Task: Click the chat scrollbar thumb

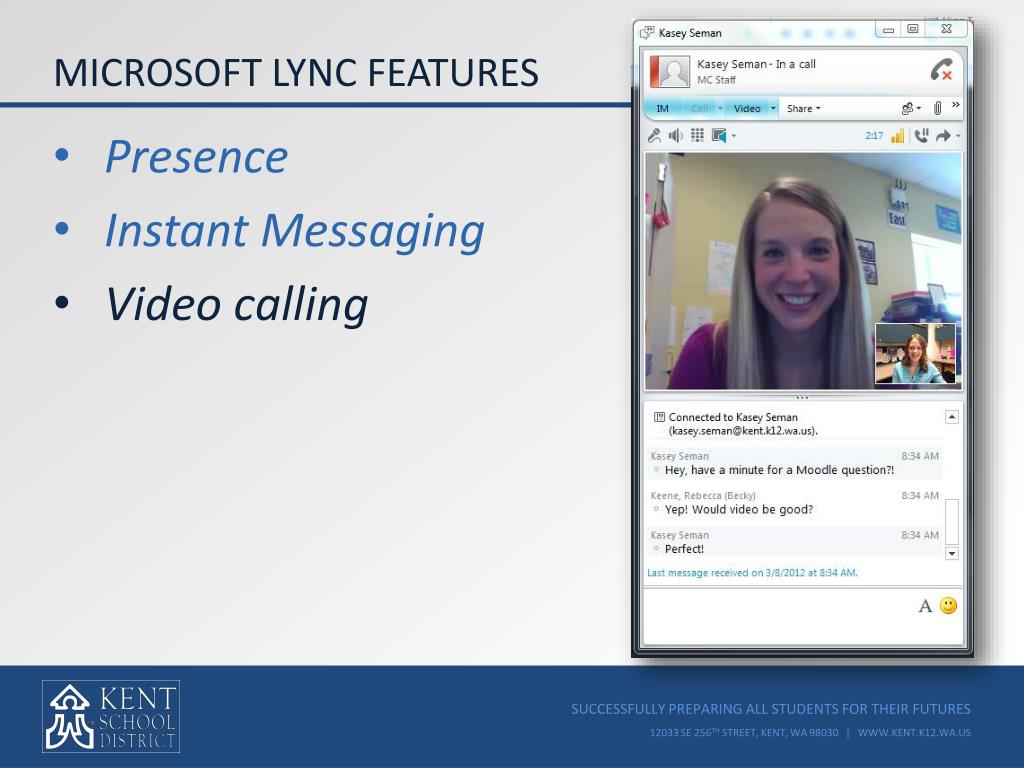Action: click(x=952, y=522)
